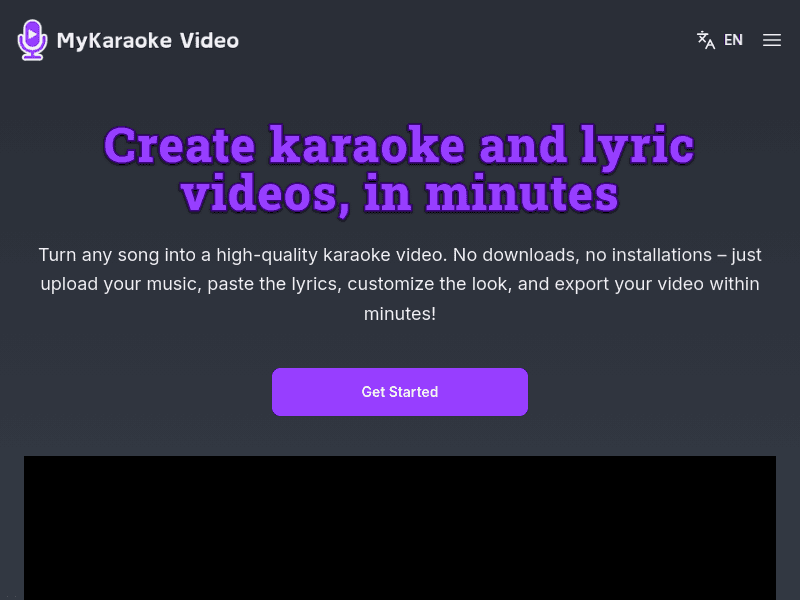Switch site language using the EN selector
Viewport: 800px width, 600px height.
733,40
